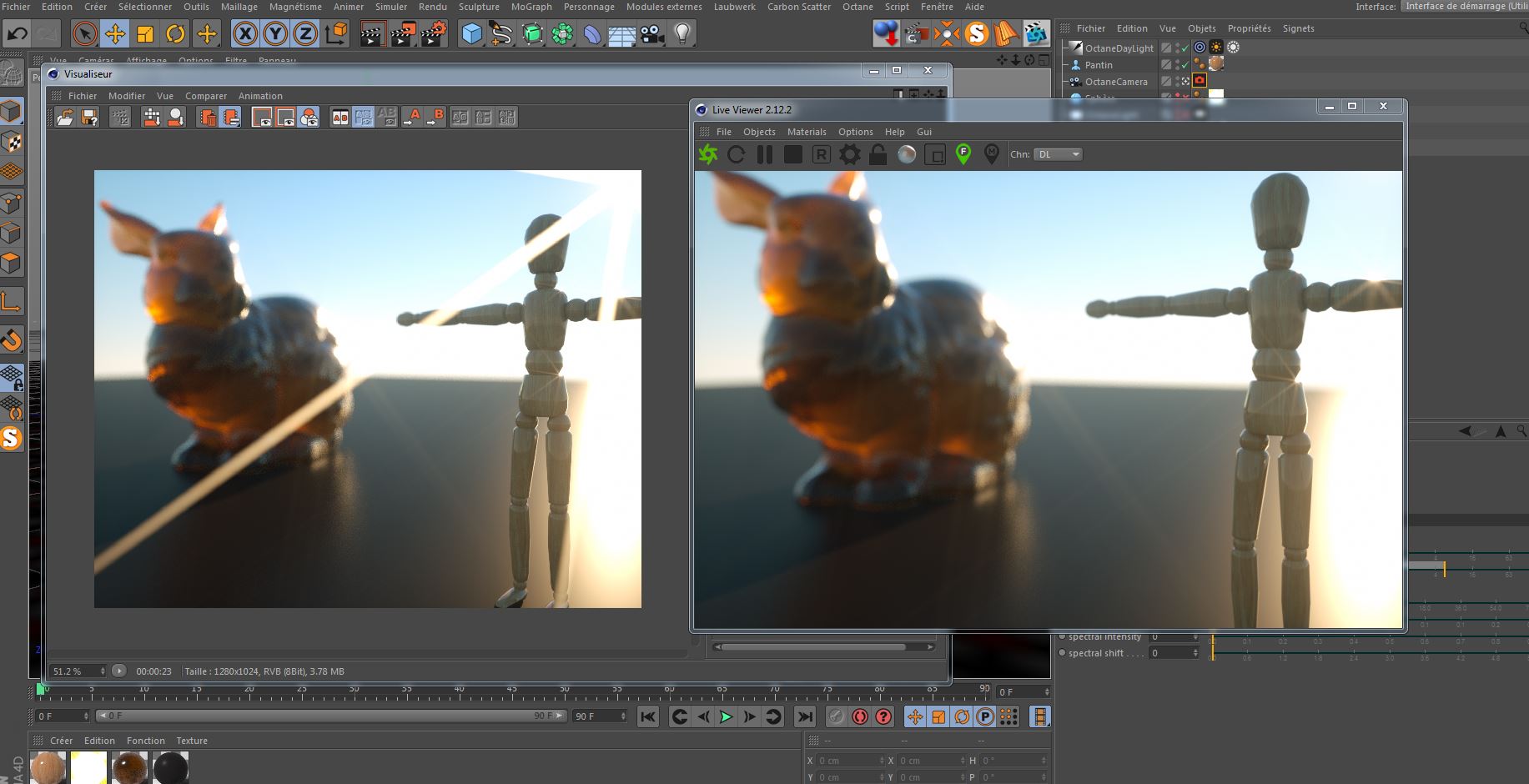Click the Render to Picture Viewer icon
Image resolution: width=1529 pixels, height=784 pixels.
coord(403,34)
